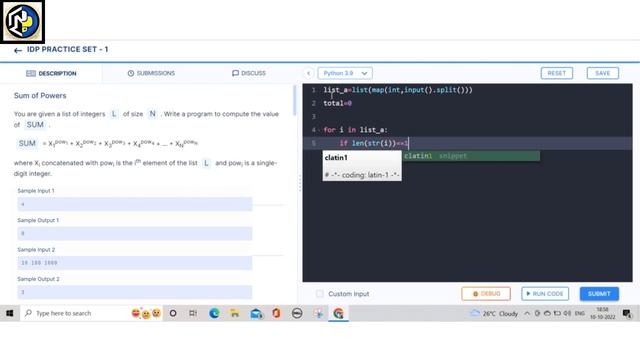Click the 26°C Cloudy weather widget
Screen dimensions: 640x360
[494, 313]
